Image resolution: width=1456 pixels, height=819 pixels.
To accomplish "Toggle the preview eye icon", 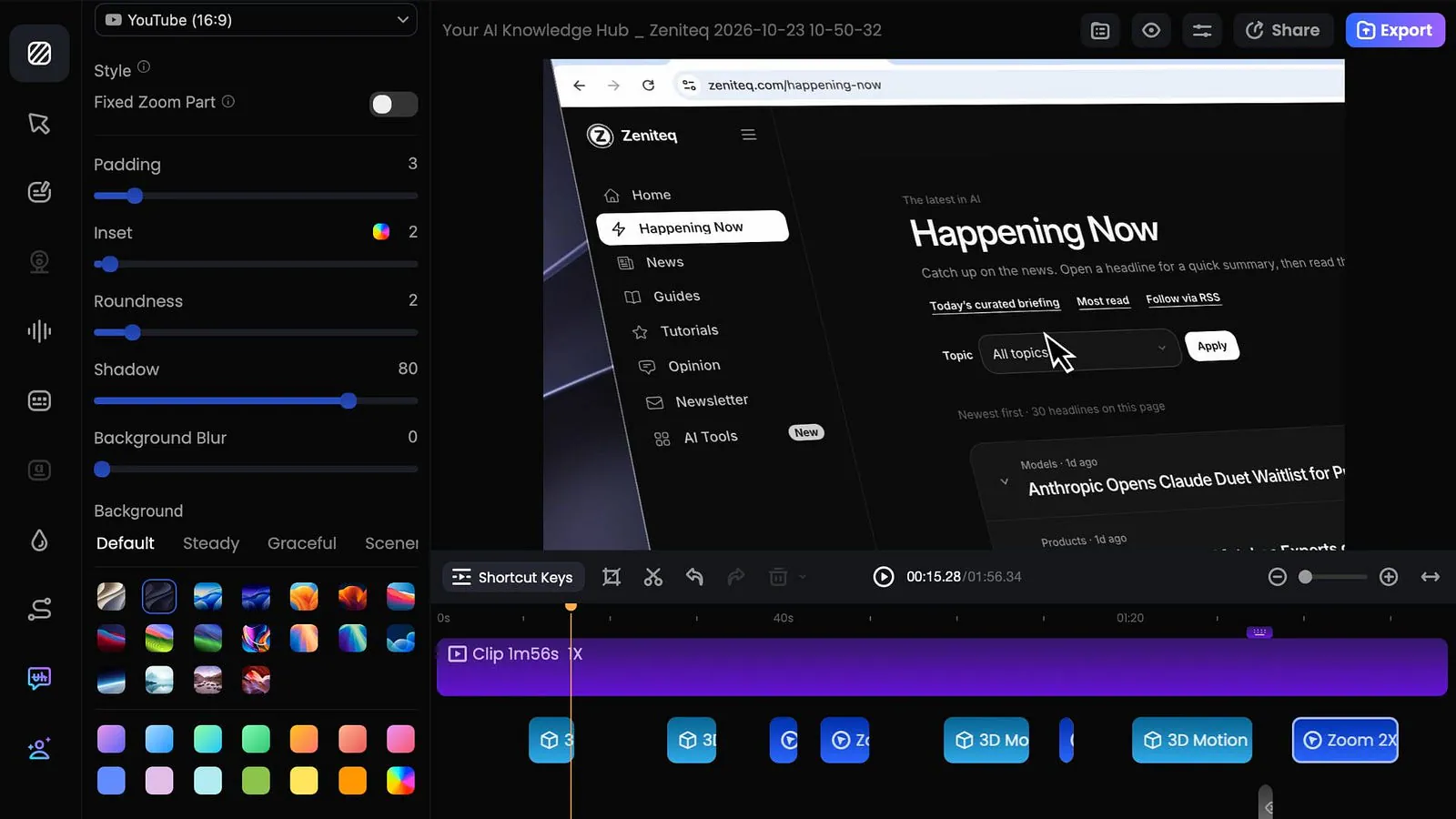I will point(1151,30).
